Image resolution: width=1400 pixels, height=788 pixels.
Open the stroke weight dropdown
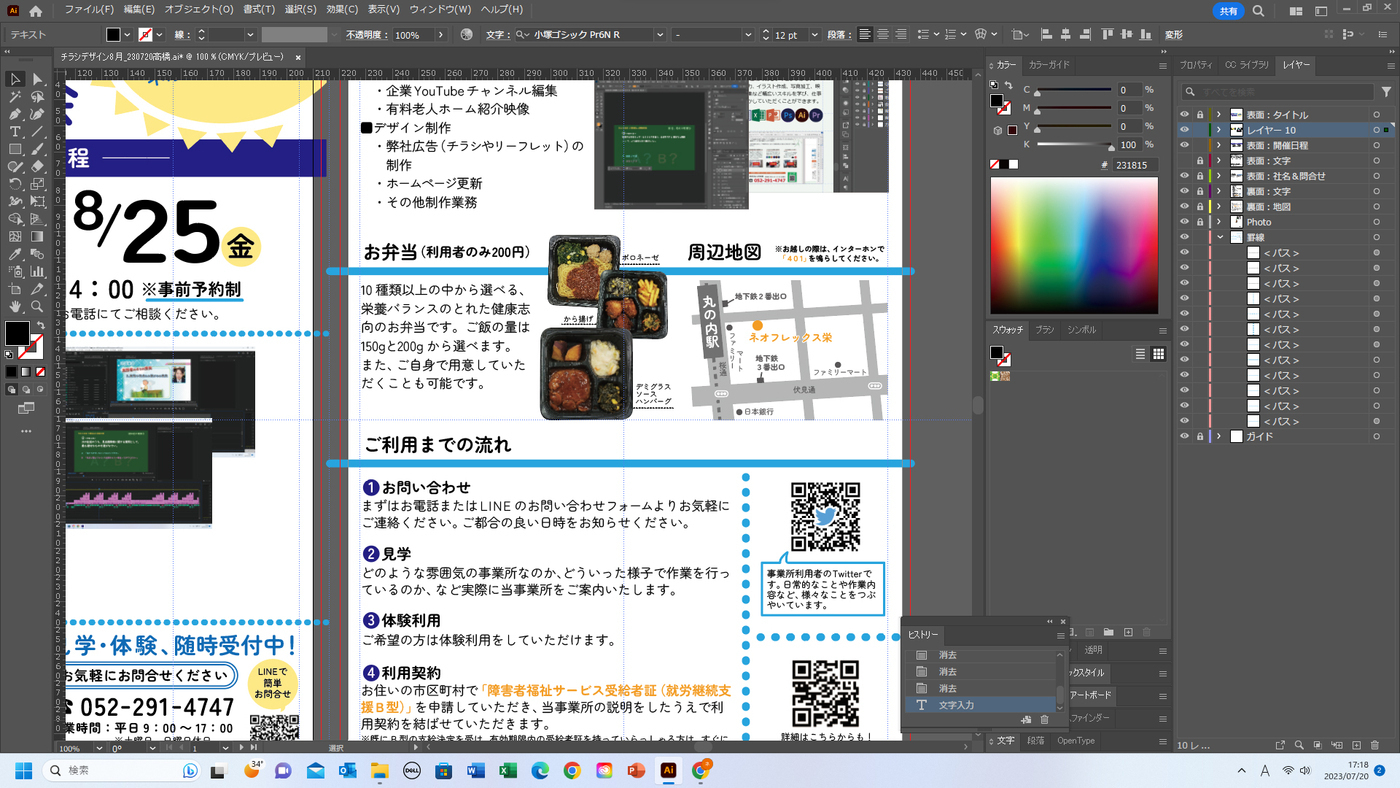point(249,35)
